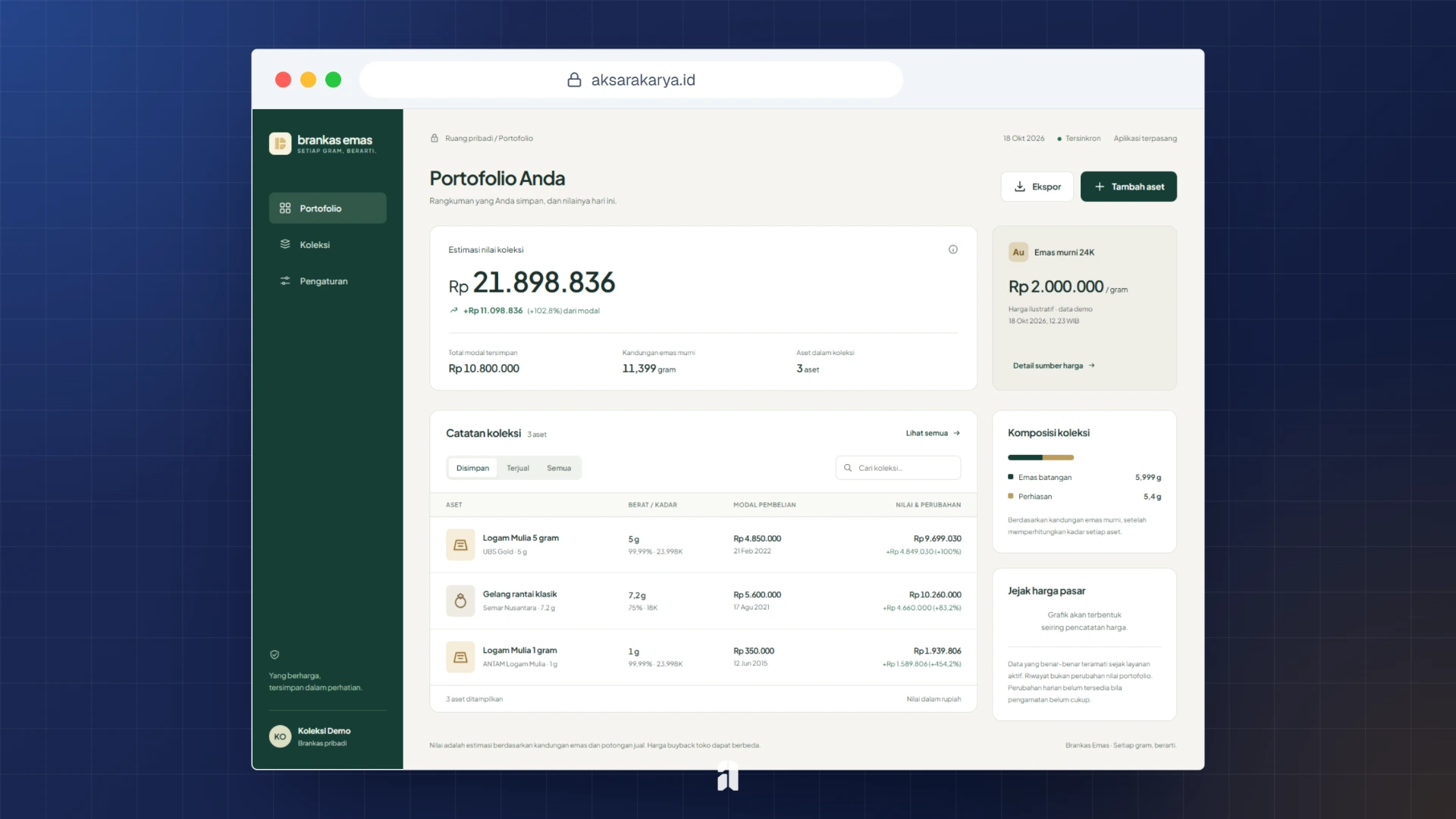Click the KO avatar for Koleksi Demo

[280, 736]
